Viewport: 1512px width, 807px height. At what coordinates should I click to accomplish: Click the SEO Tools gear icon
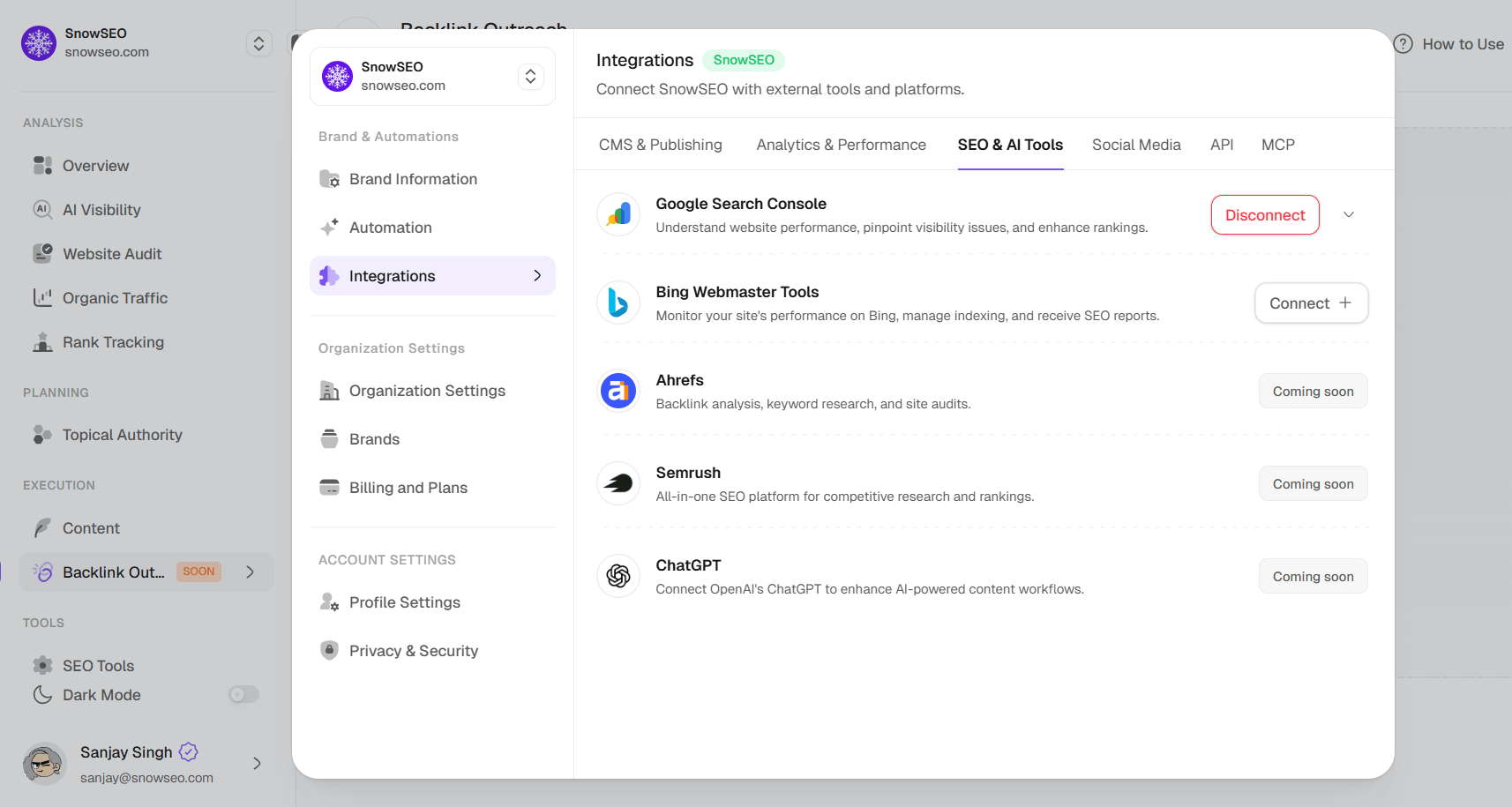[42, 666]
